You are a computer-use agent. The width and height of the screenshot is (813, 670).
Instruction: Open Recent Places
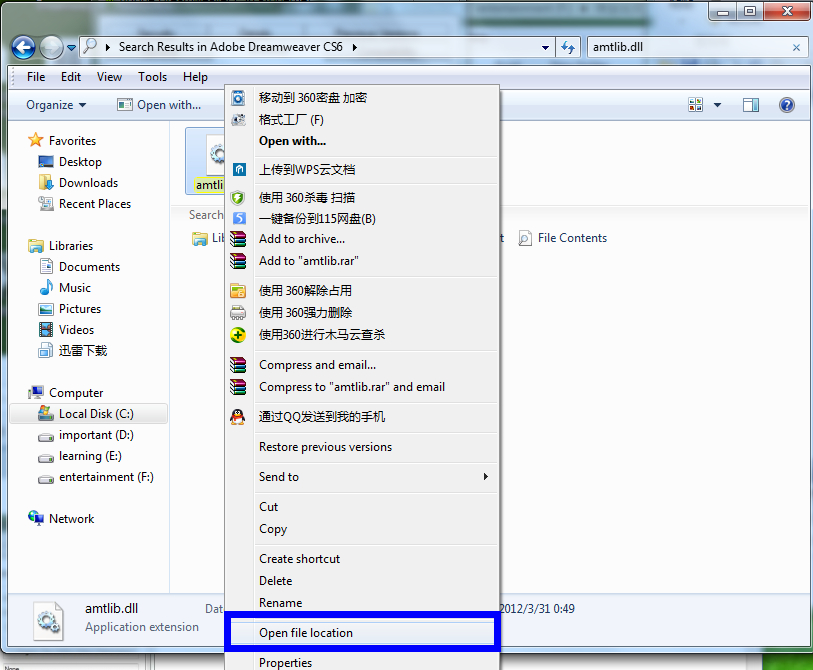click(x=85, y=204)
